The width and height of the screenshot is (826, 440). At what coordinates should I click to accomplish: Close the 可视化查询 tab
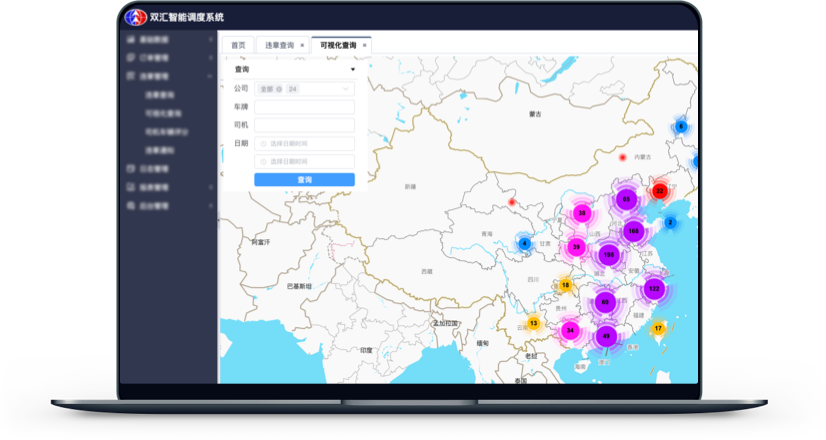(365, 45)
